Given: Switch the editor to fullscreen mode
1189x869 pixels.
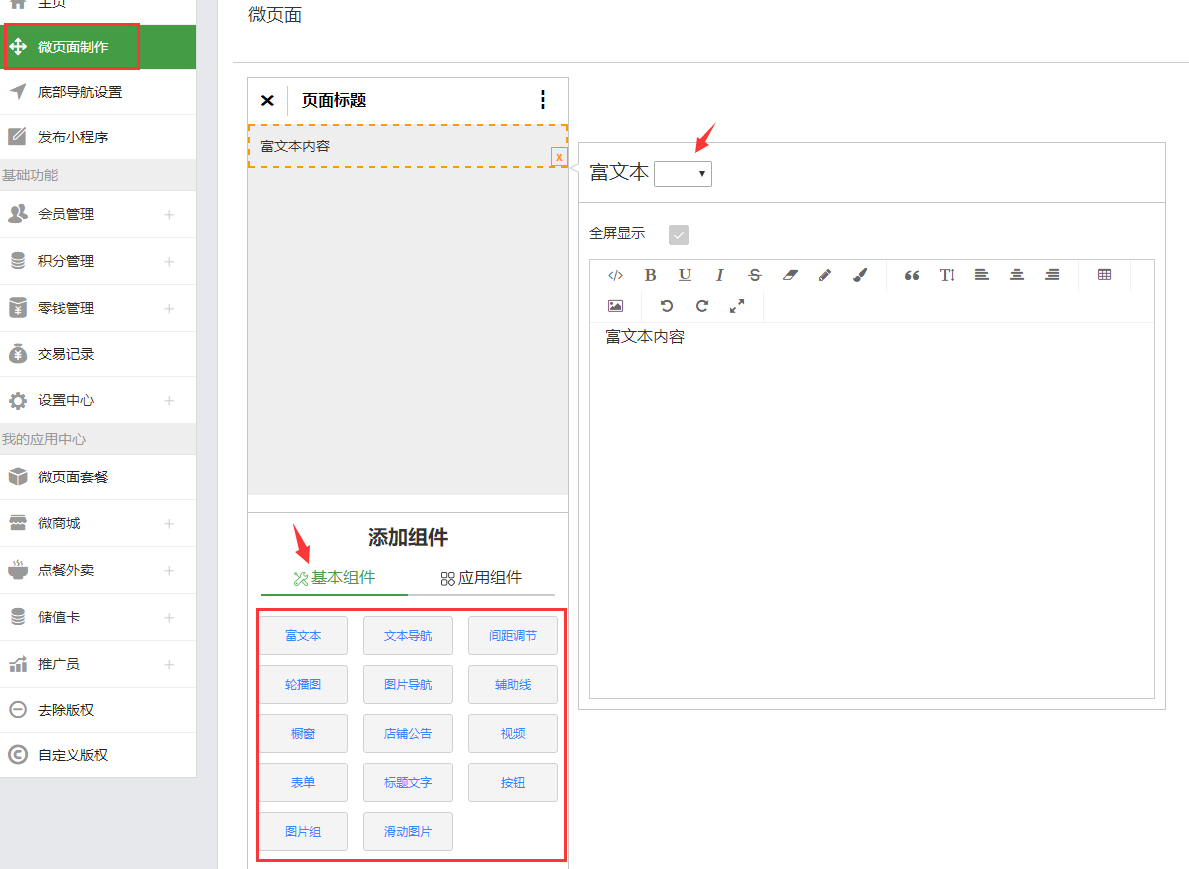Looking at the screenshot, I should click(x=737, y=306).
